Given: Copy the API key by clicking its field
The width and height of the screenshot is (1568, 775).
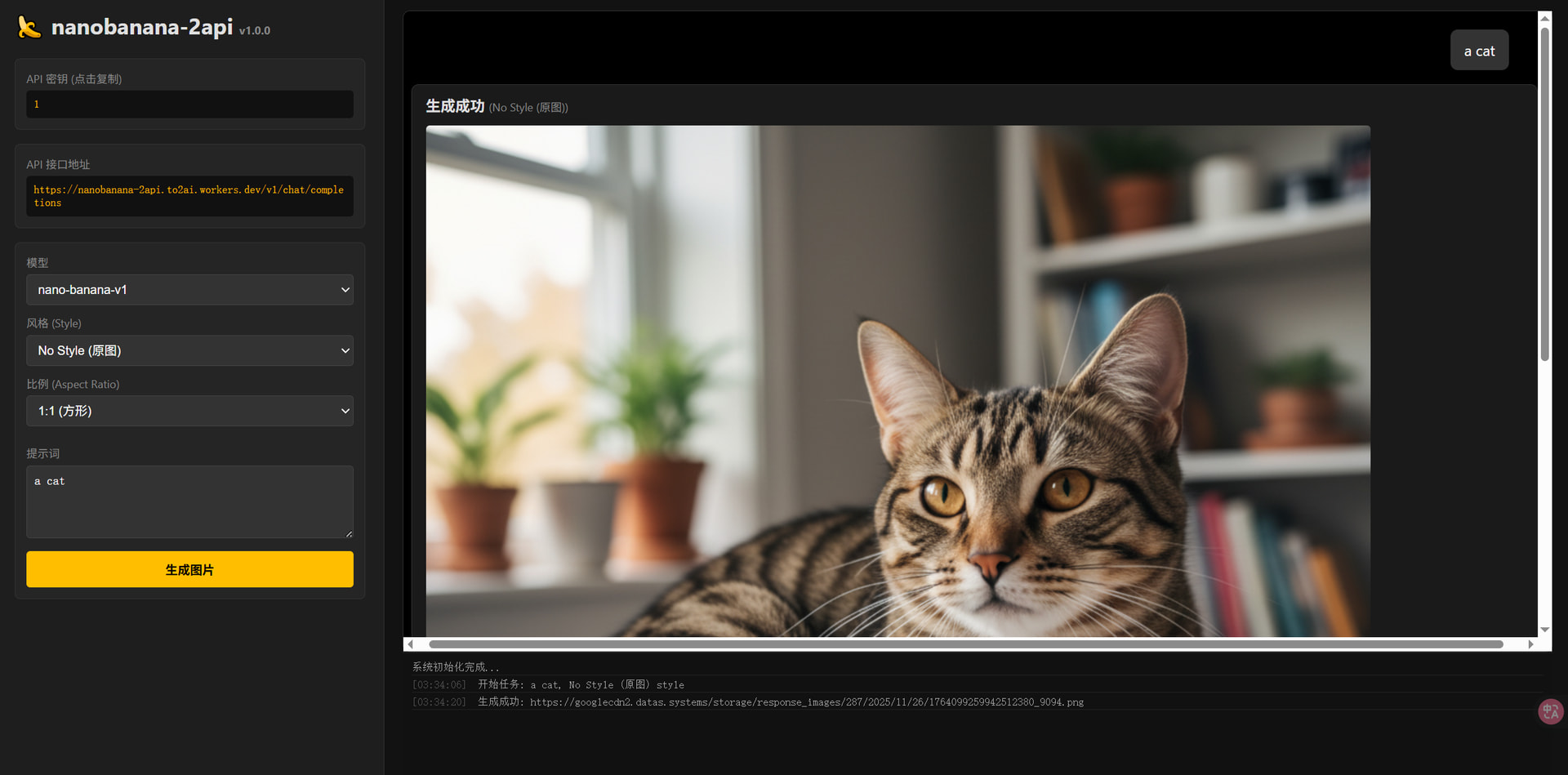Looking at the screenshot, I should (x=189, y=105).
